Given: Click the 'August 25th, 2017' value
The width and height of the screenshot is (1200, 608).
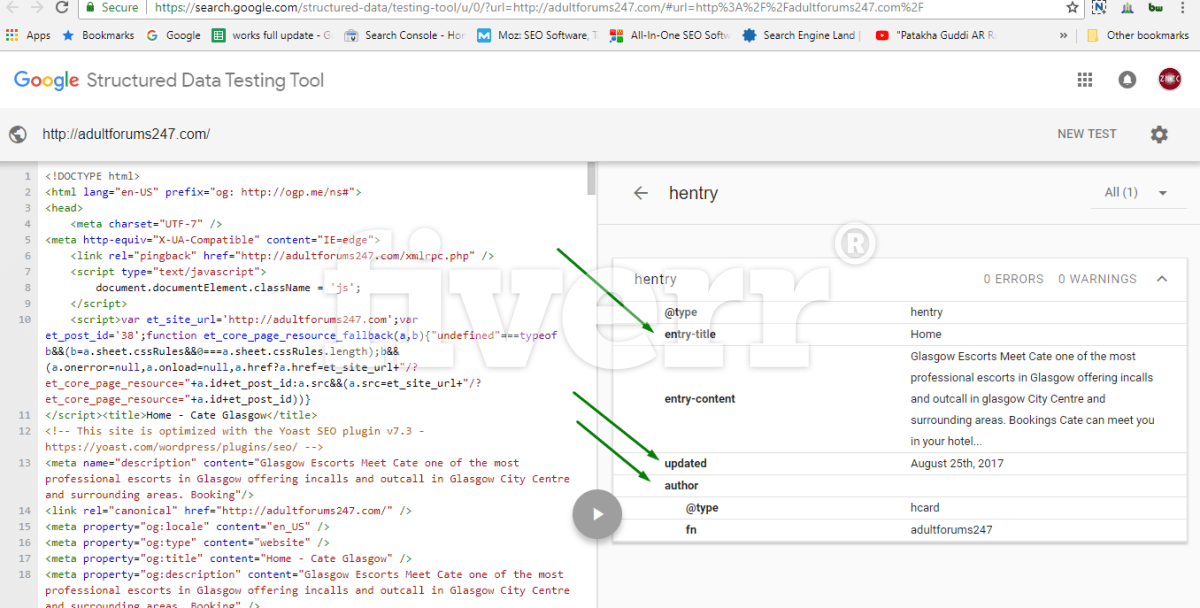Looking at the screenshot, I should pyautogui.click(x=957, y=463).
